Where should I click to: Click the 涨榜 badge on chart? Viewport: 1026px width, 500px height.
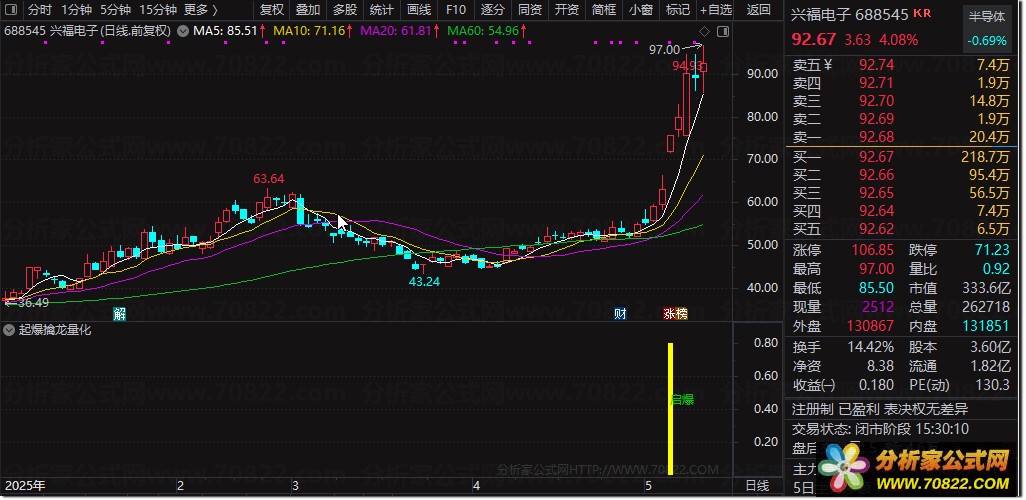tap(676, 313)
